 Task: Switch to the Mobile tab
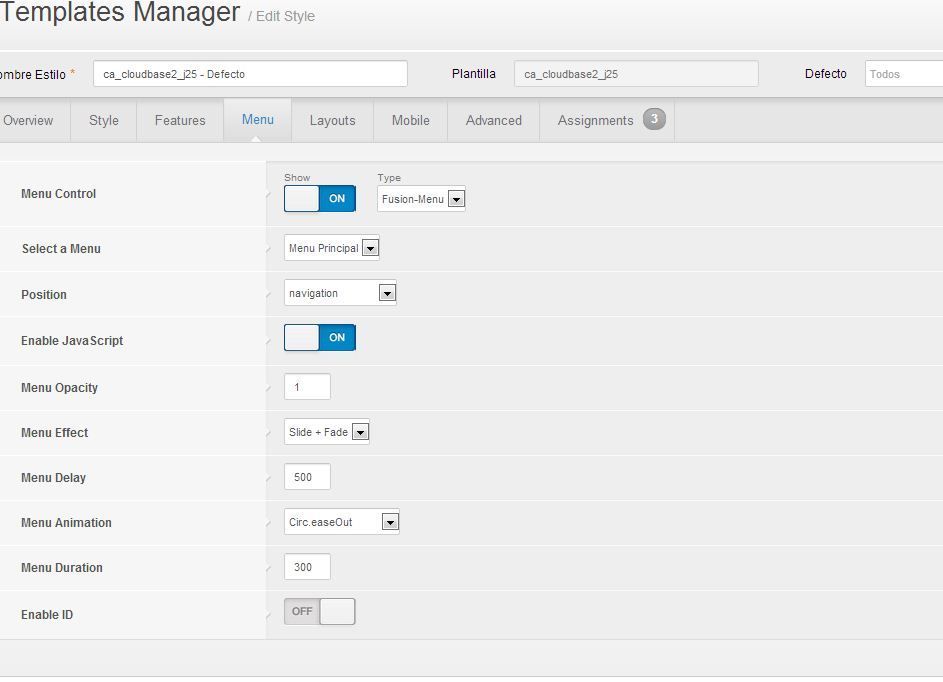411,120
